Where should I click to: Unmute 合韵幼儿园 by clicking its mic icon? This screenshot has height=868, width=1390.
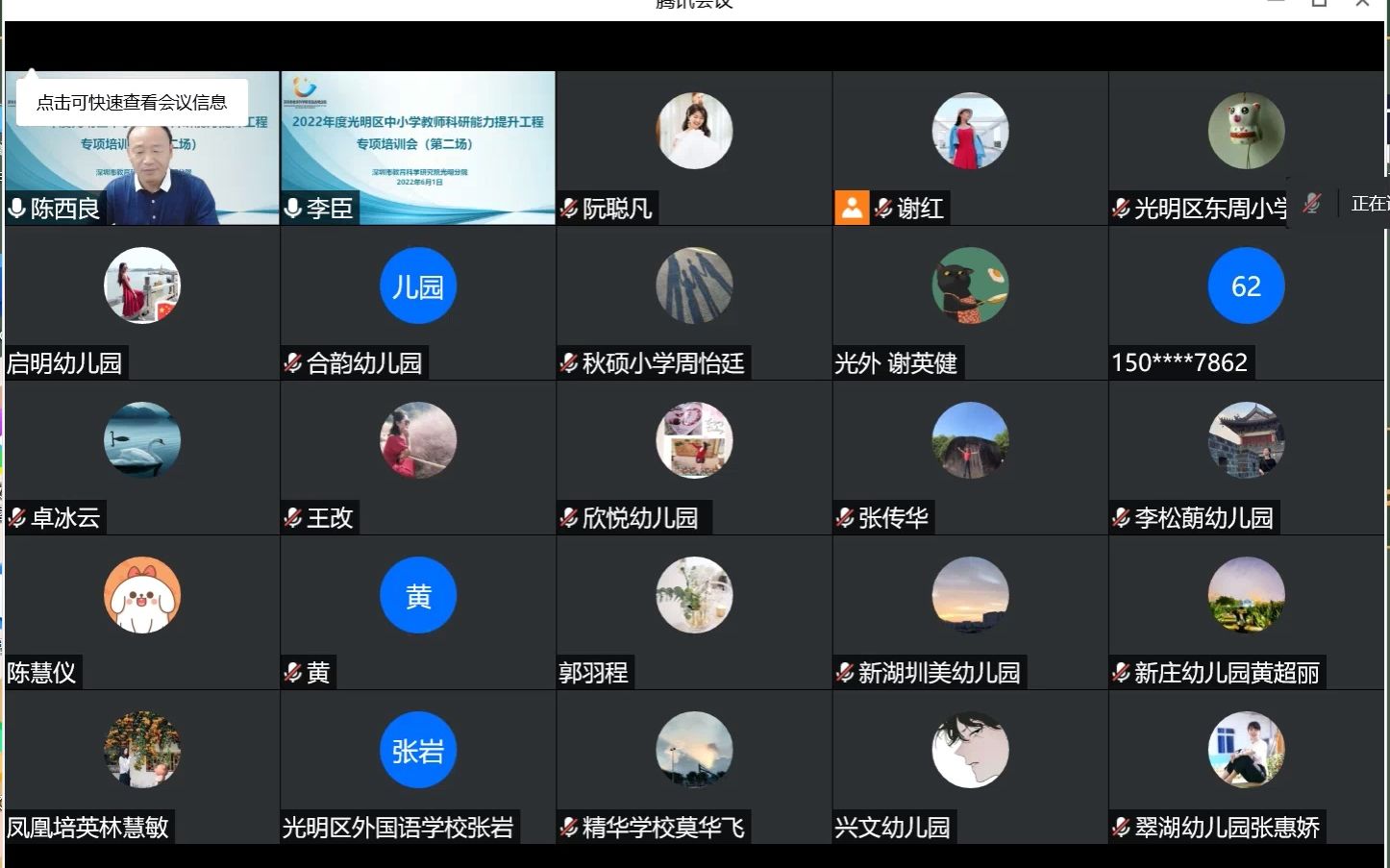coord(293,363)
